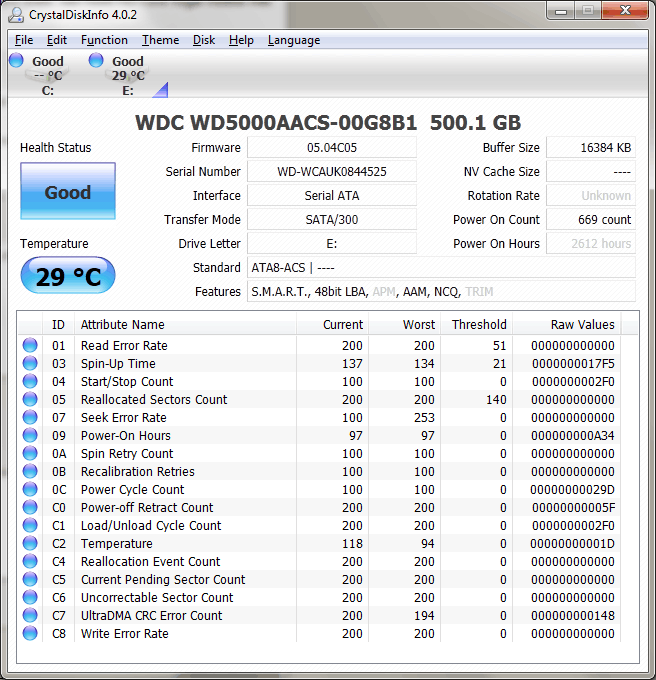This screenshot has width=656, height=680.
Task: Open the Disk menu
Action: [204, 40]
